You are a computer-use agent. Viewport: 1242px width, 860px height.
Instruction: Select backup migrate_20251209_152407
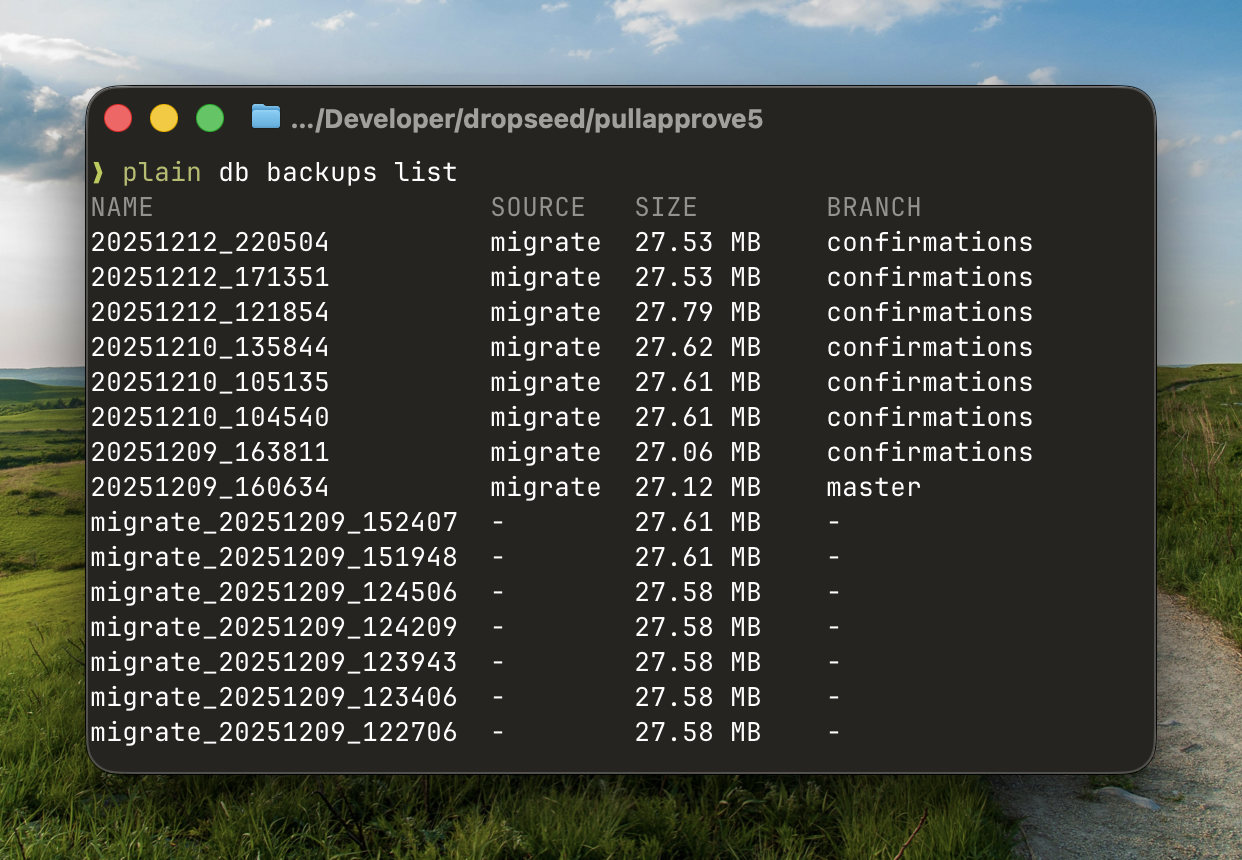pyautogui.click(x=274, y=523)
